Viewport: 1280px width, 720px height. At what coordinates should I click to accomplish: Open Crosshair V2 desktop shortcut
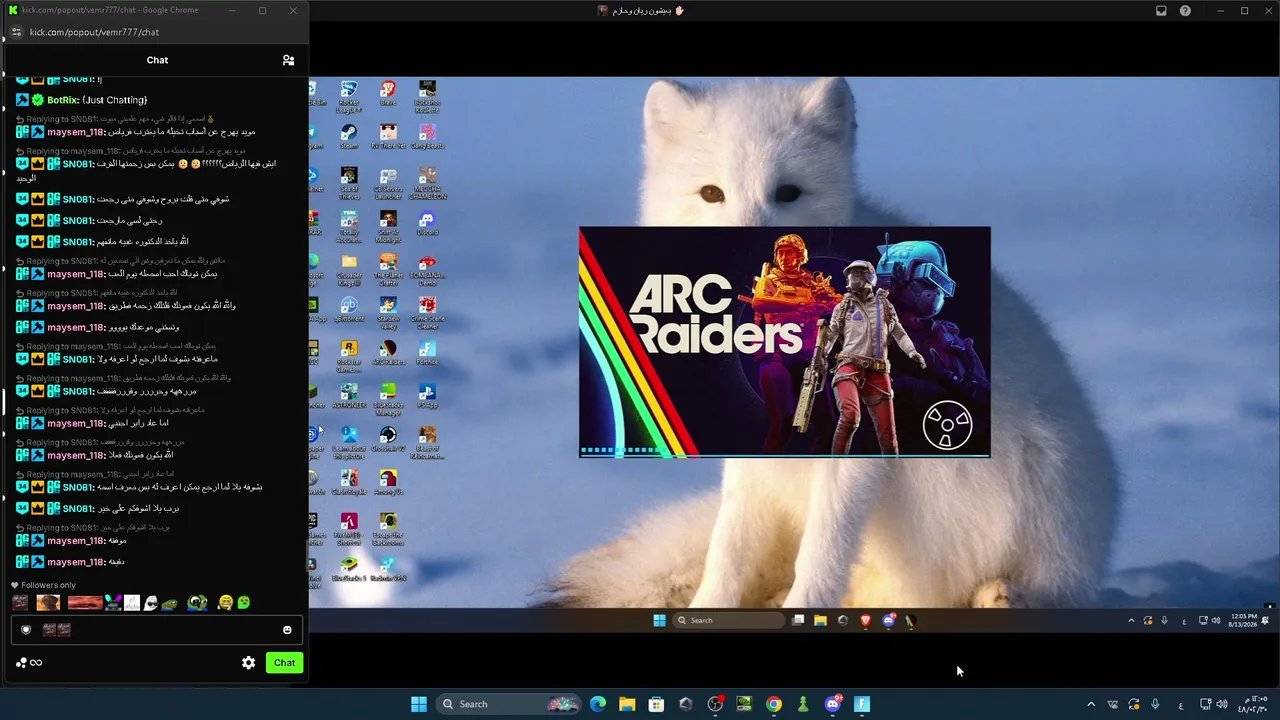click(388, 439)
